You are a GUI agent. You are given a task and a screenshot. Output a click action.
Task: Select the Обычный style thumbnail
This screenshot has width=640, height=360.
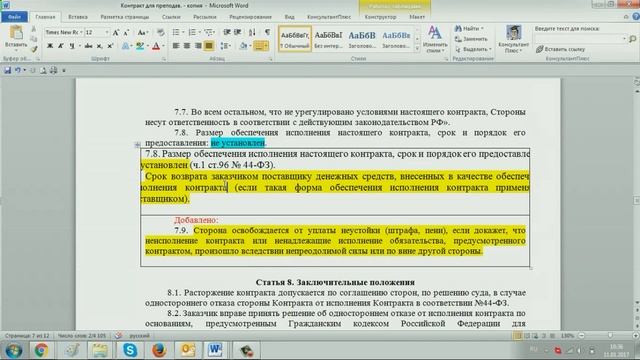click(x=295, y=39)
